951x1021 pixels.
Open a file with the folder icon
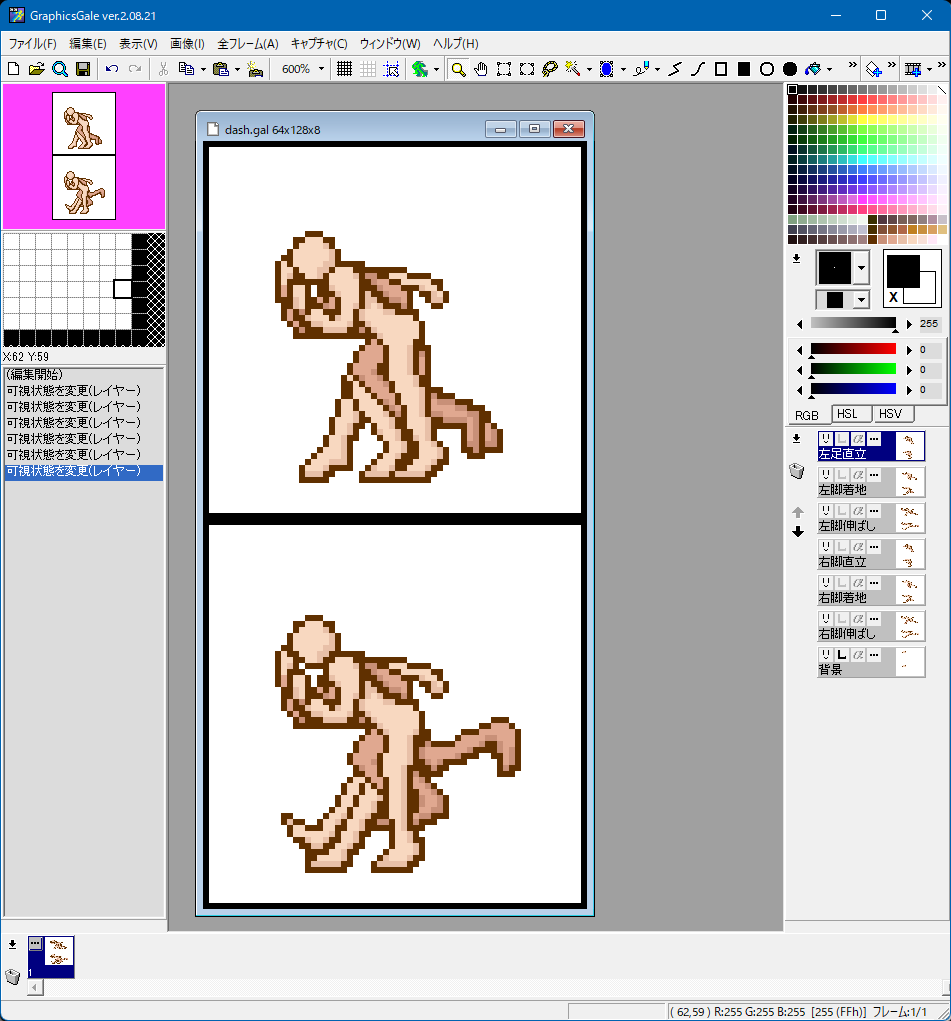coord(36,69)
